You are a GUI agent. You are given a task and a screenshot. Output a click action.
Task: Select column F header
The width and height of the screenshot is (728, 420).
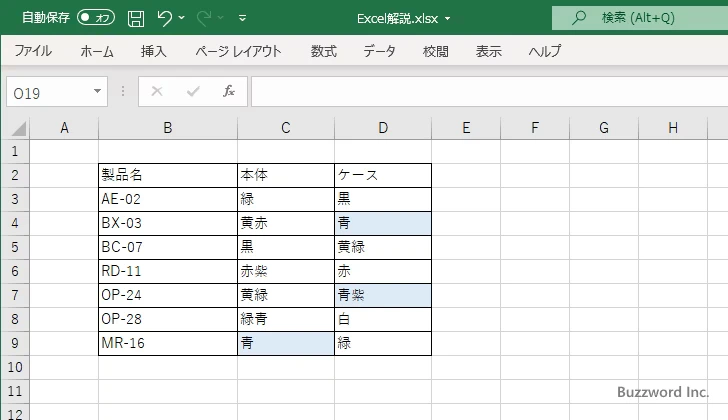coord(535,128)
